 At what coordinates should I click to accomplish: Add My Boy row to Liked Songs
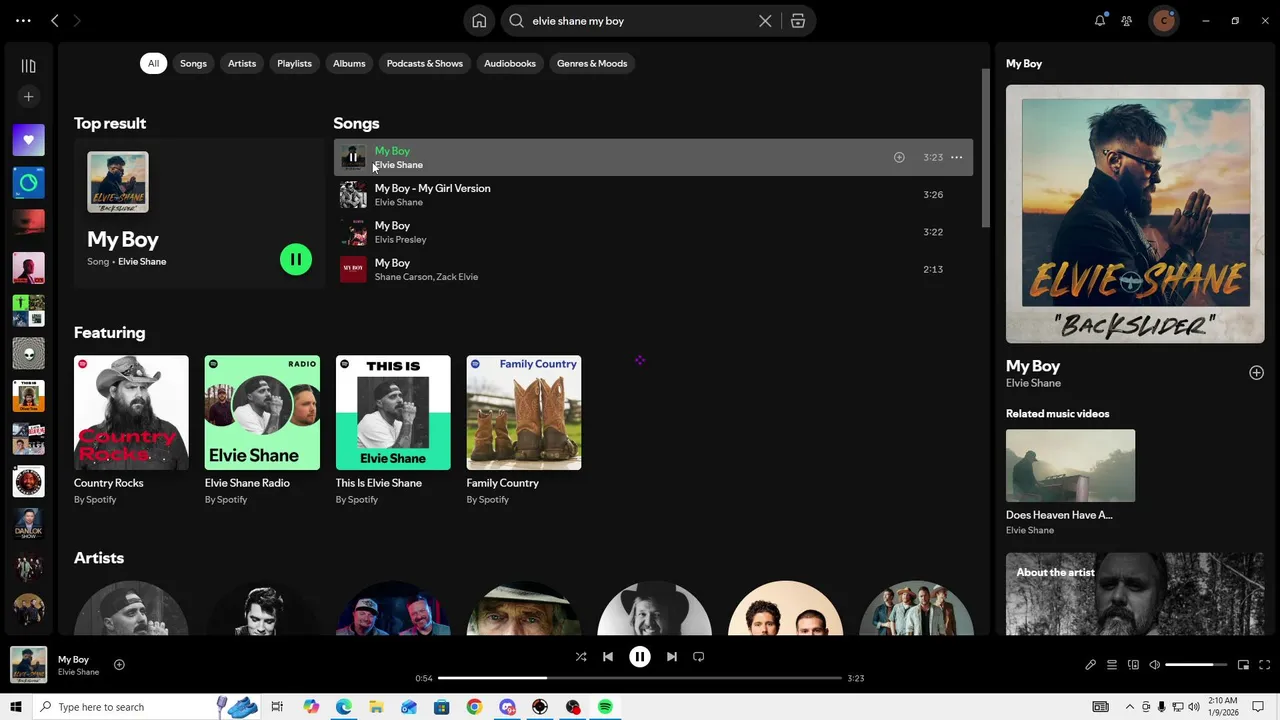click(x=899, y=157)
